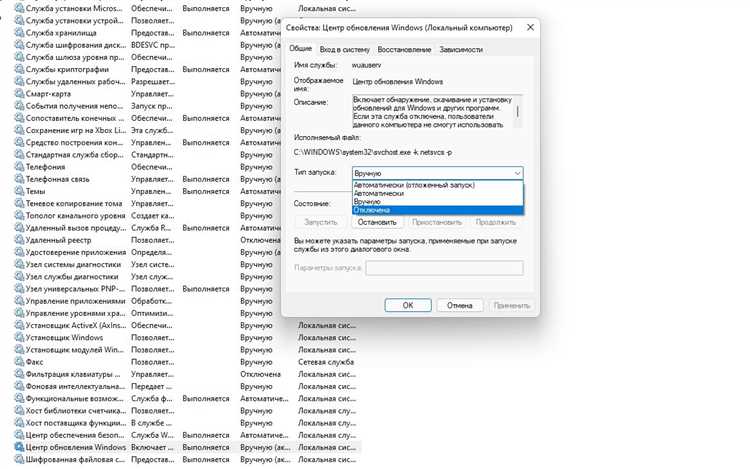Click gear icon beside Темы

[x=19, y=191]
